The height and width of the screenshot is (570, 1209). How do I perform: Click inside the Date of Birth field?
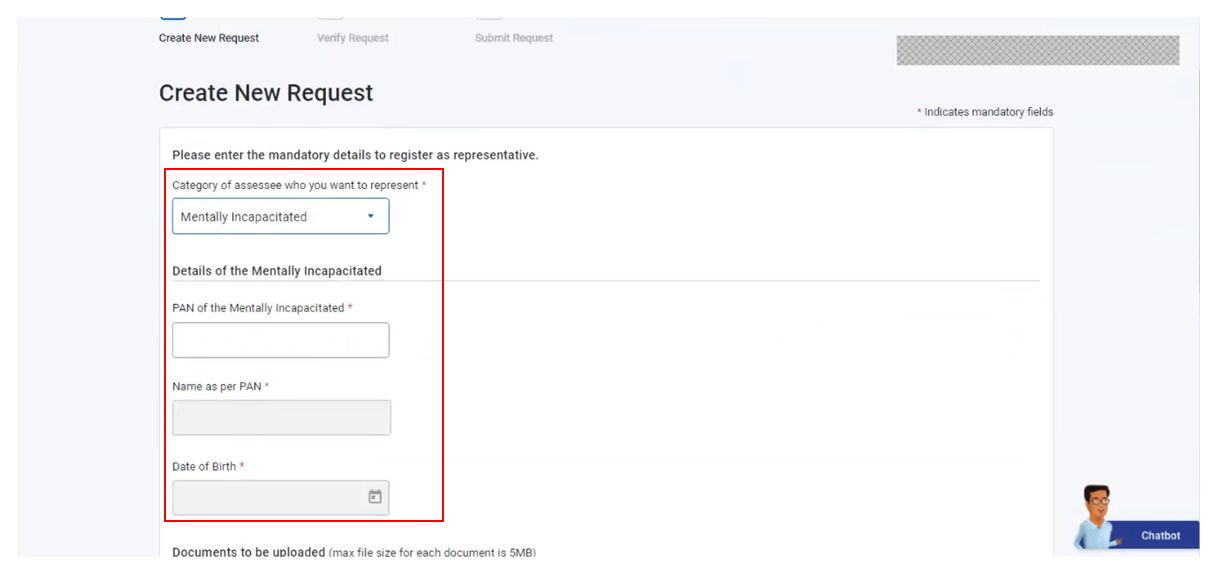click(265, 498)
